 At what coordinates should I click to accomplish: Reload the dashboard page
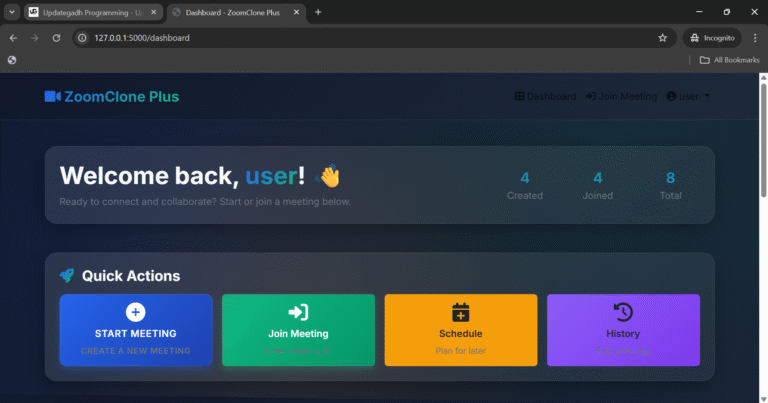pyautogui.click(x=57, y=38)
